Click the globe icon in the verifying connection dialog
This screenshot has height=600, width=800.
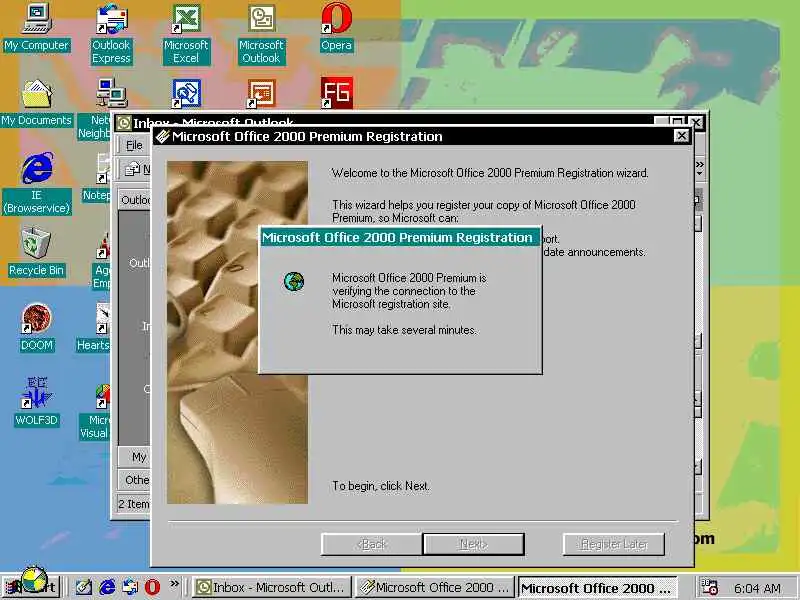pos(294,282)
